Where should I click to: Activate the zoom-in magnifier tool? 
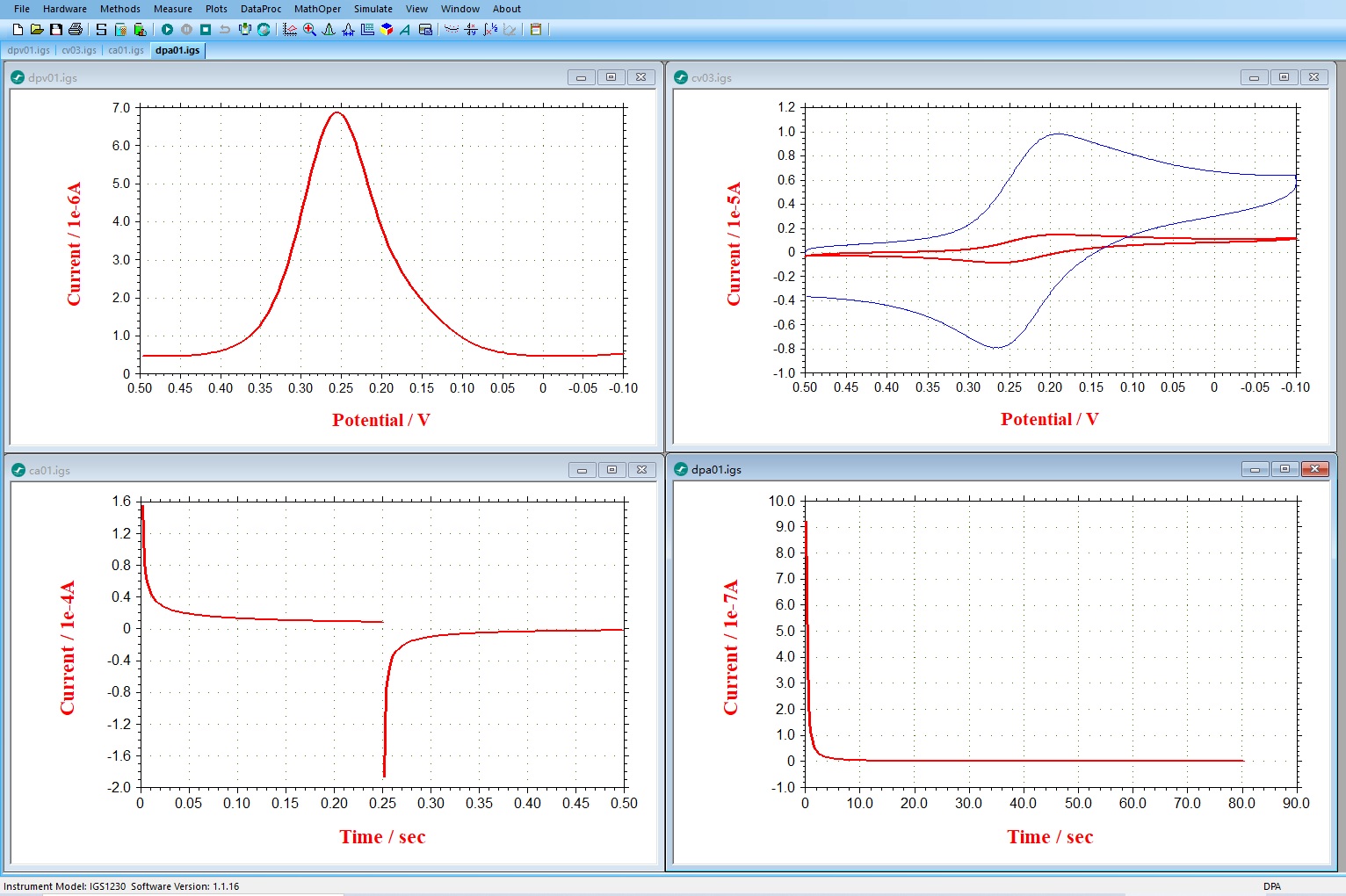pyautogui.click(x=309, y=29)
